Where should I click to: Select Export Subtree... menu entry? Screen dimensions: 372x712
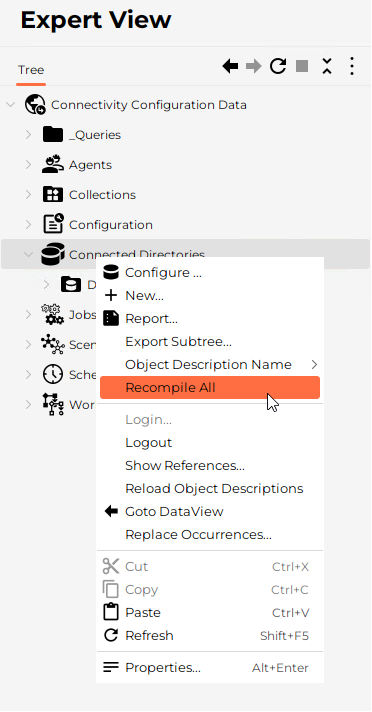(x=210, y=341)
